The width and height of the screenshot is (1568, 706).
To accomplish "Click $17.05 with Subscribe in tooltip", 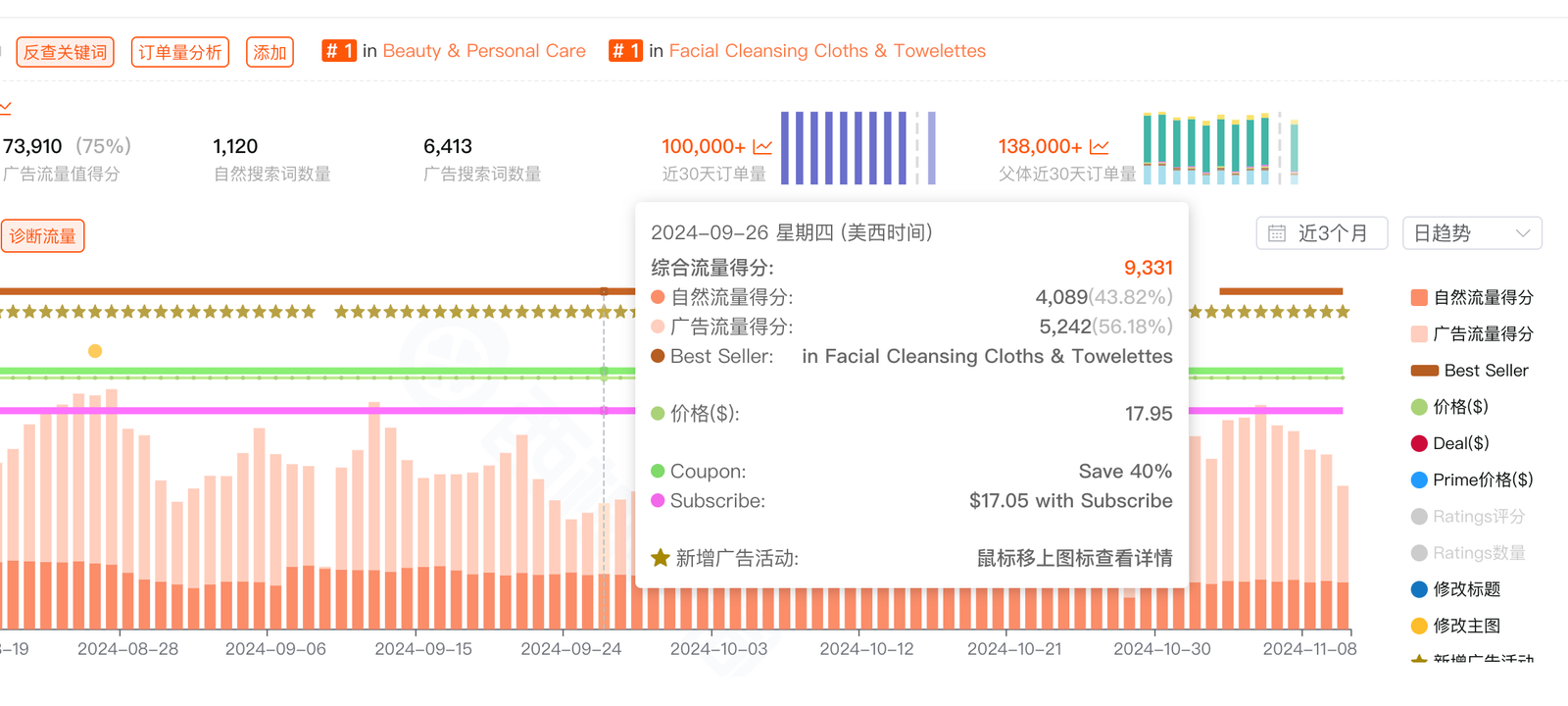I will pyautogui.click(x=1070, y=501).
